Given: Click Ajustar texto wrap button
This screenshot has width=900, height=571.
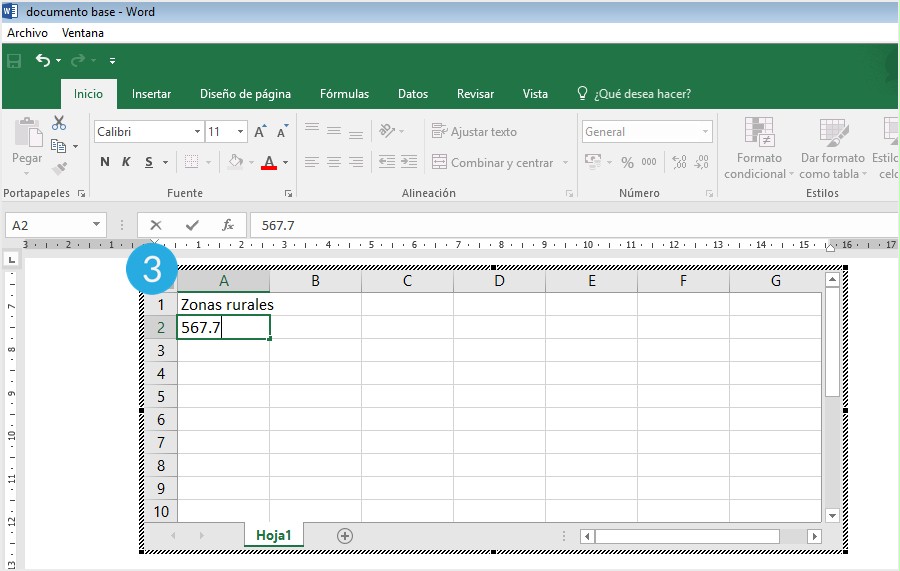Looking at the screenshot, I should (x=474, y=131).
